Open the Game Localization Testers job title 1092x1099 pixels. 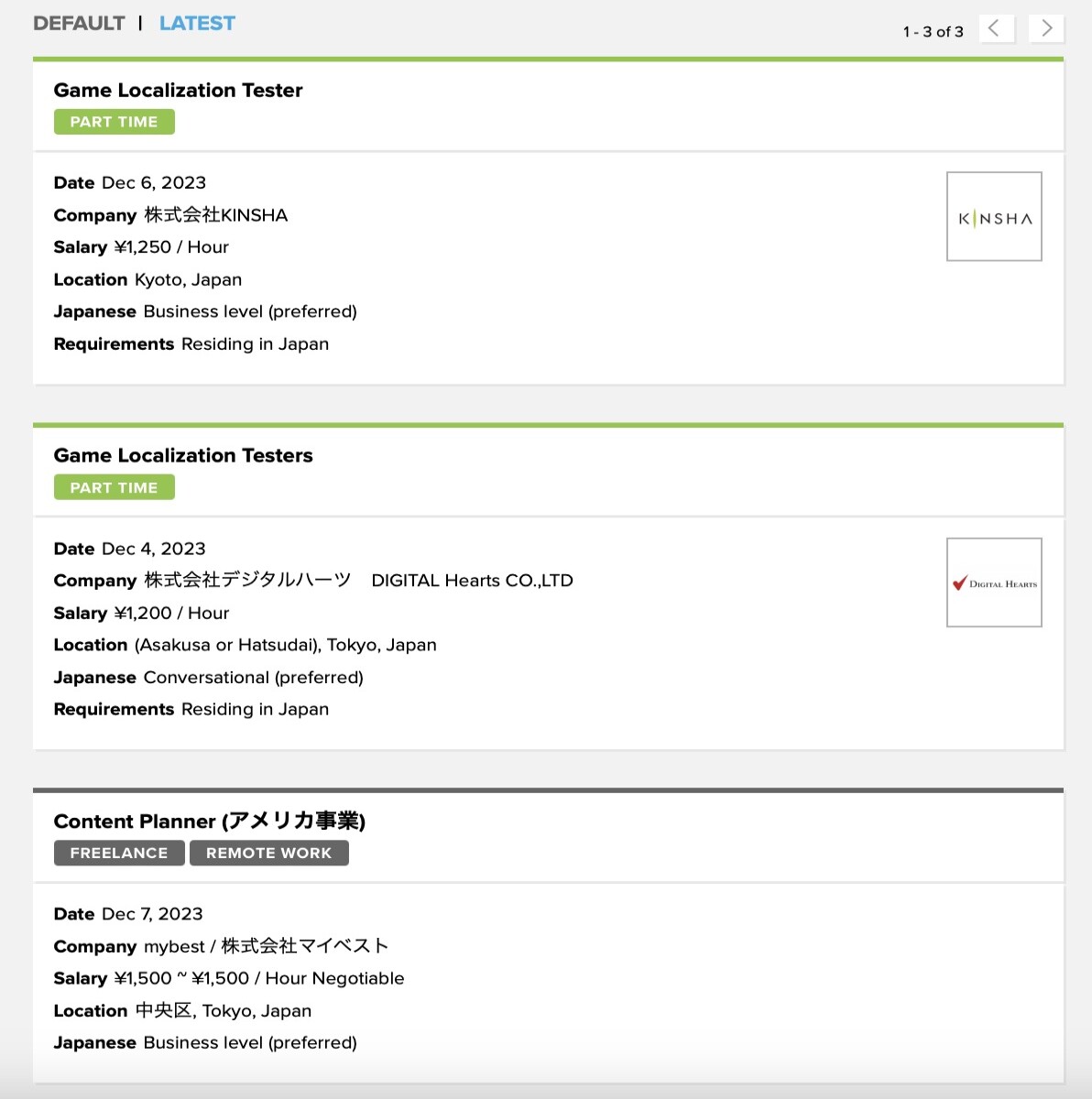[x=183, y=455]
